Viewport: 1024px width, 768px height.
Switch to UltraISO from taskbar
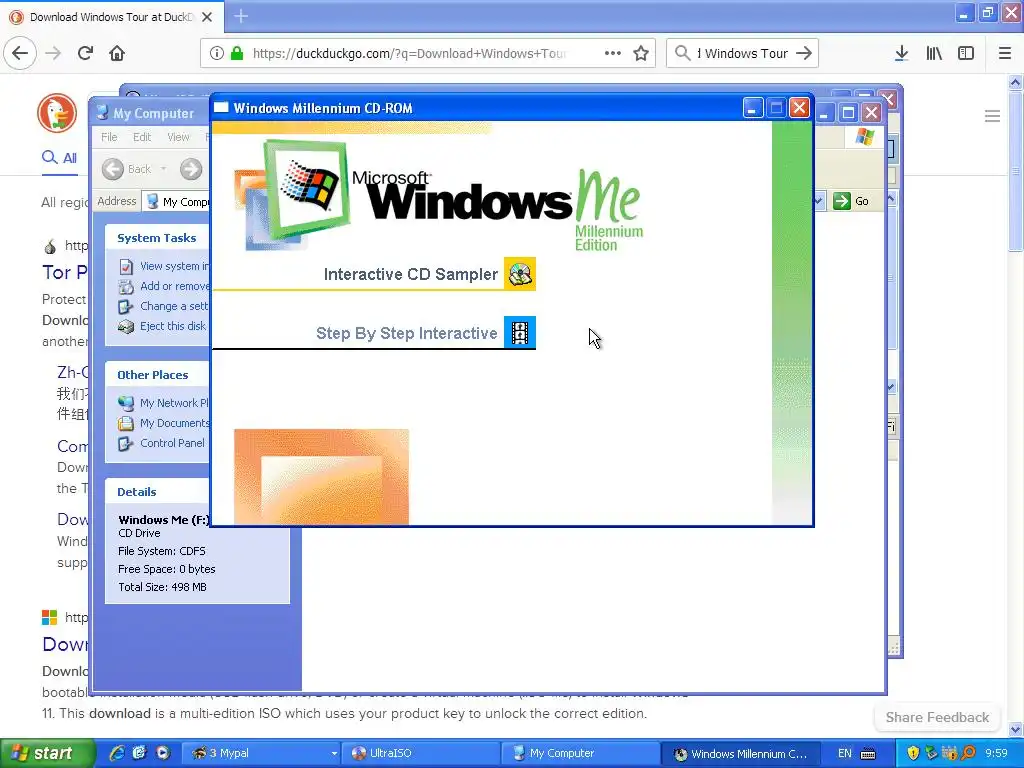pos(420,753)
